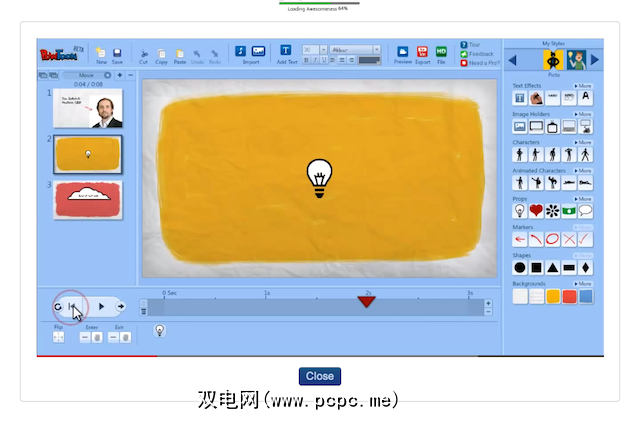Viewport: 640px width, 423px height.
Task: Click the New file icon
Action: click(x=101, y=52)
